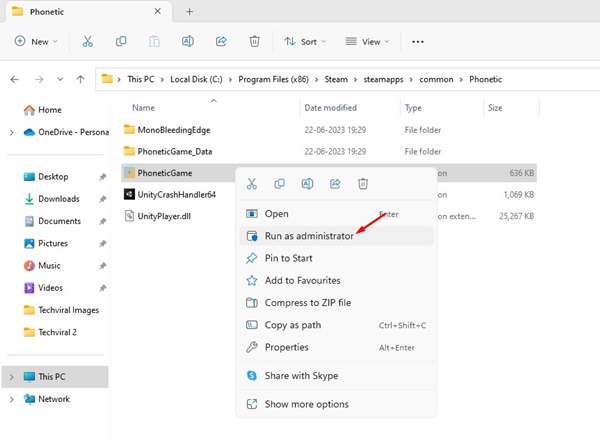Screen dimensions: 600x440
Task: Expand chevron after common in address bar
Action: (x=461, y=80)
